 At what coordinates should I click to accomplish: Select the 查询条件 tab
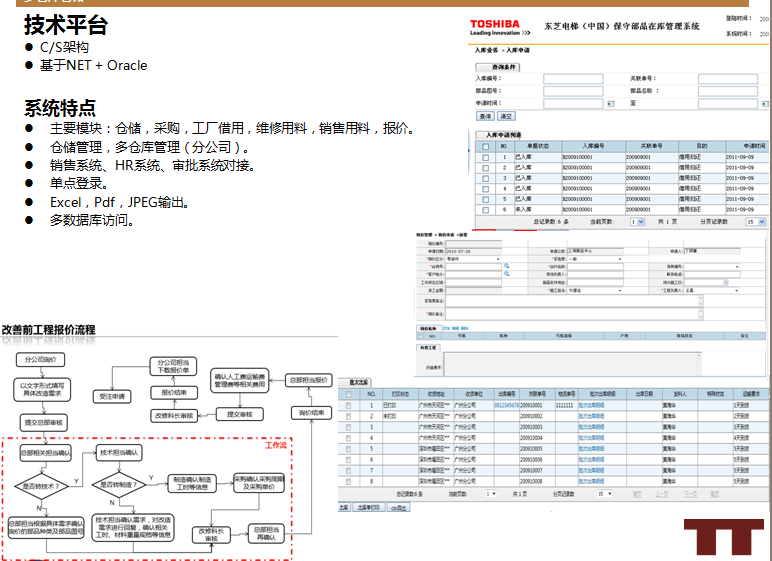tap(497, 67)
